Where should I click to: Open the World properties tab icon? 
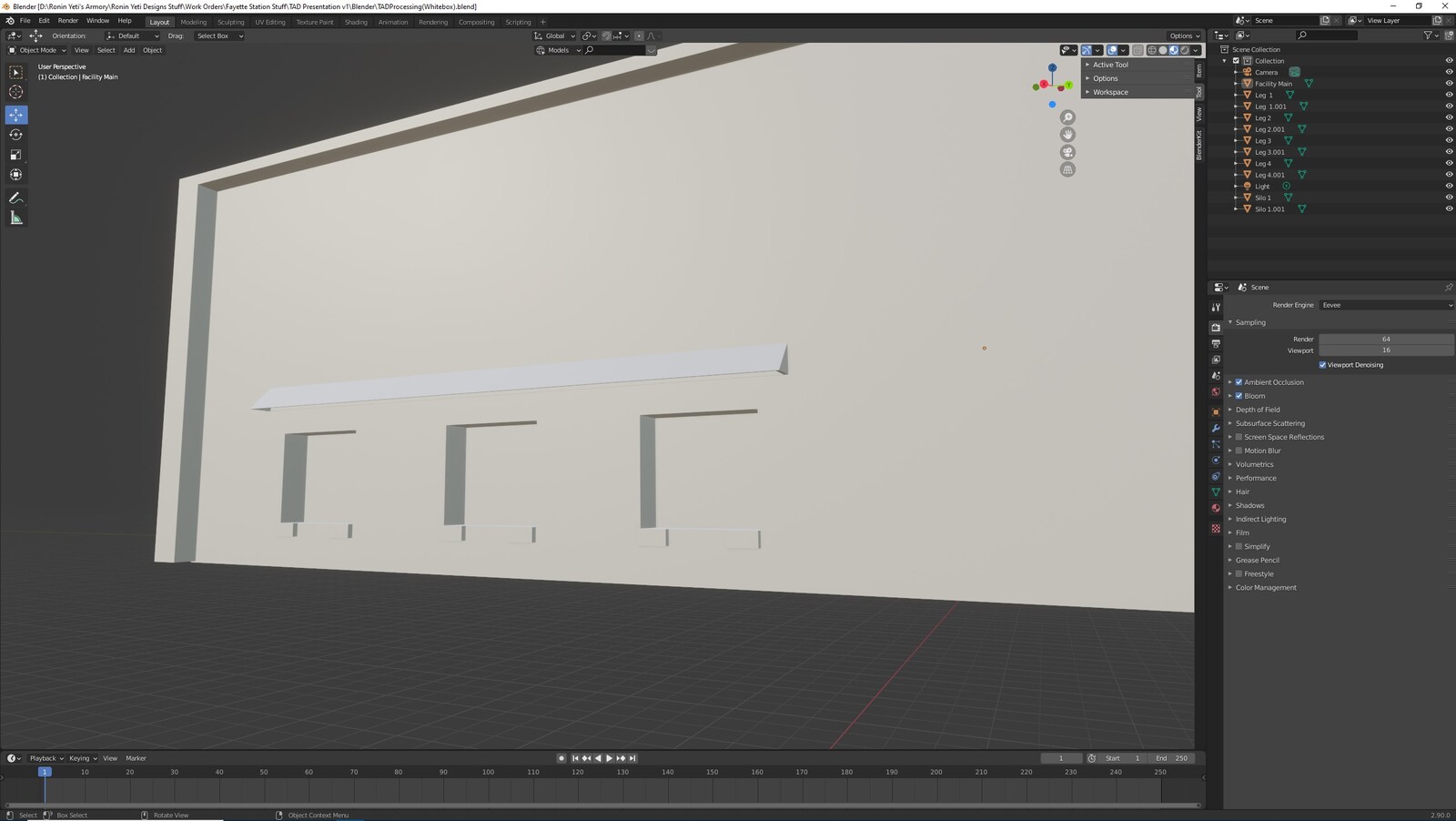pos(1216,392)
